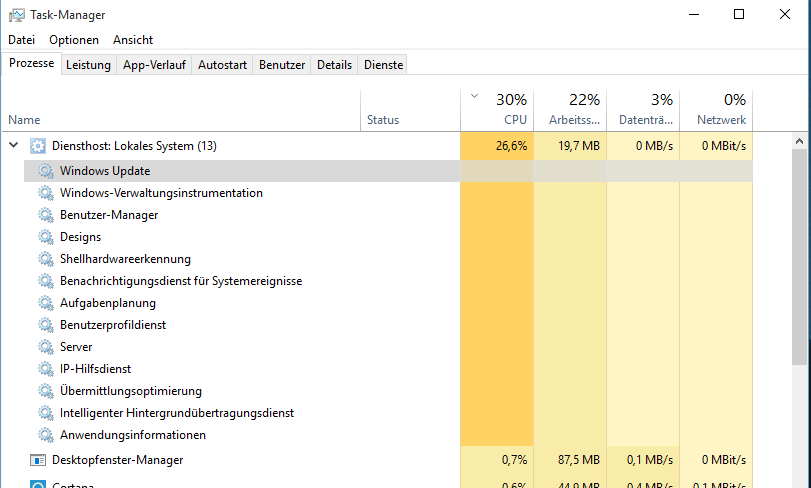Open the Ansicht menu
Viewport: 811px width, 488px height.
[133, 40]
